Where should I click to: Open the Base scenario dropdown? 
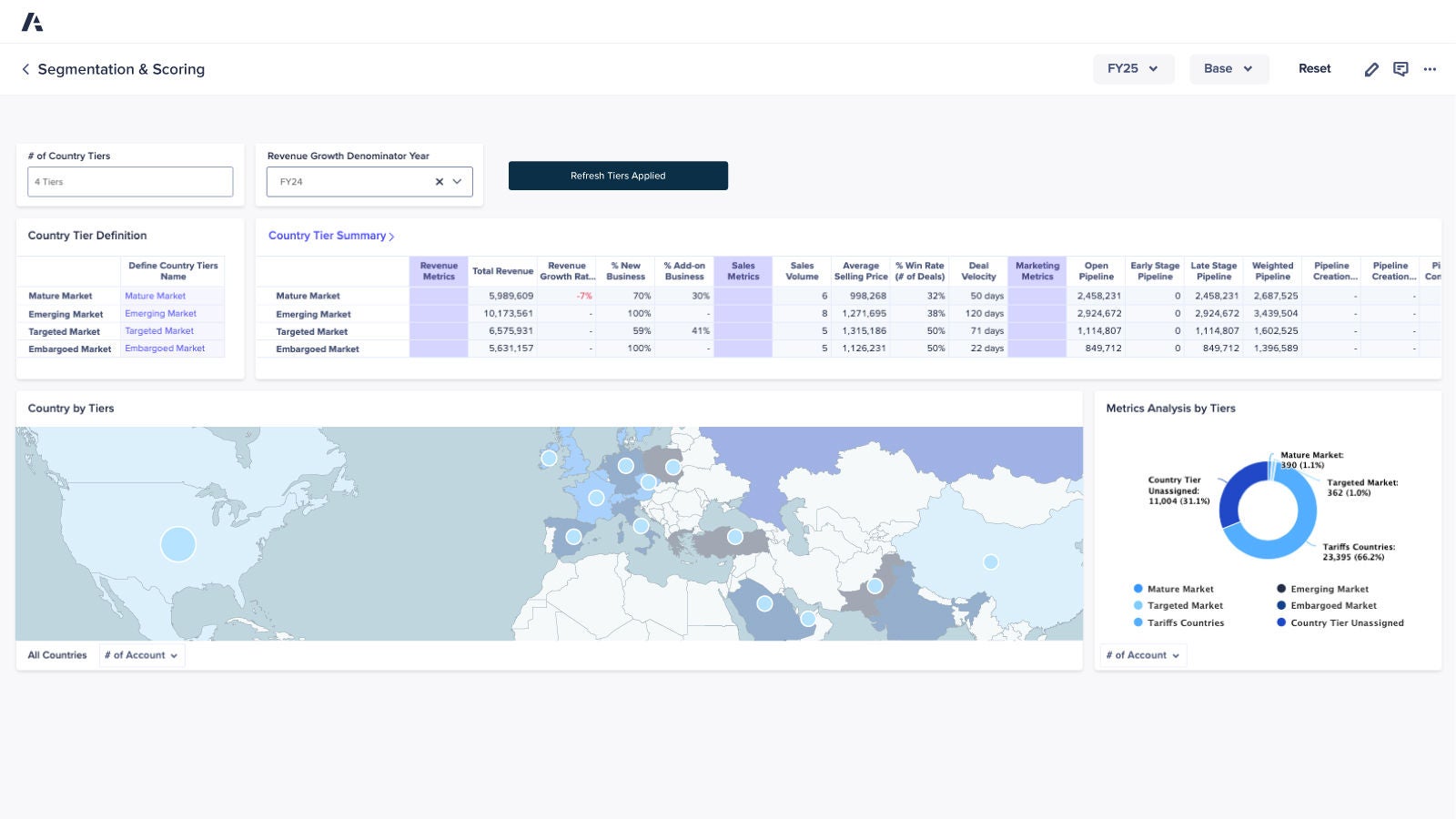(x=1228, y=68)
